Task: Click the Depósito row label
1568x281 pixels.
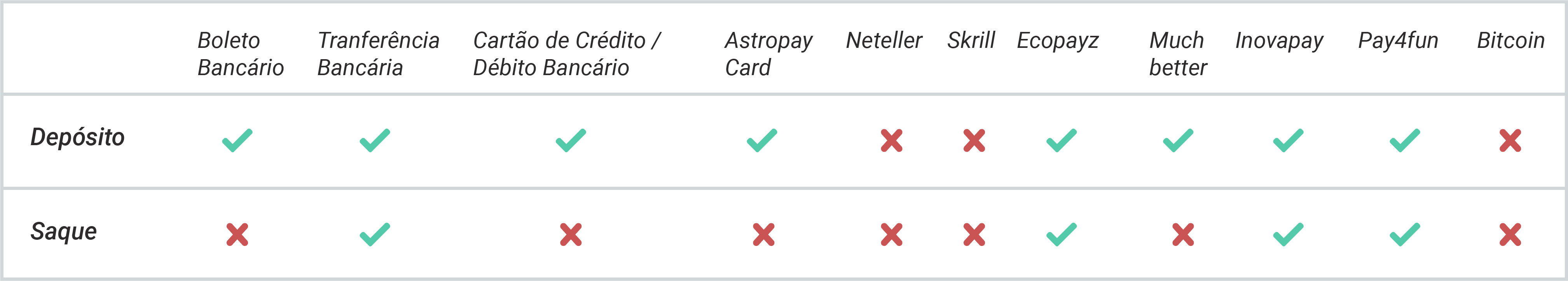Action: coord(77,138)
